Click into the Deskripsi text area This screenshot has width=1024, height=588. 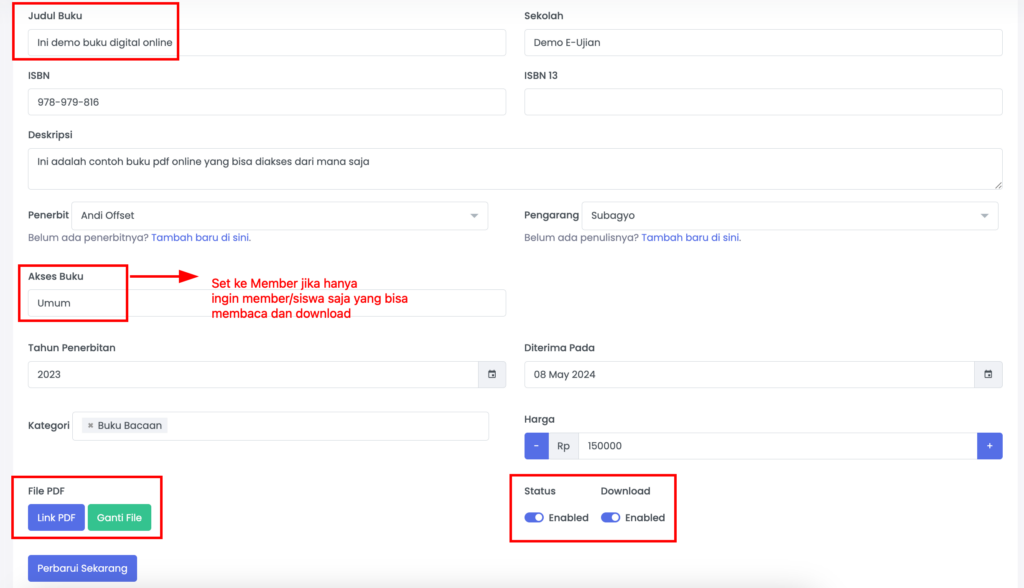(x=515, y=169)
